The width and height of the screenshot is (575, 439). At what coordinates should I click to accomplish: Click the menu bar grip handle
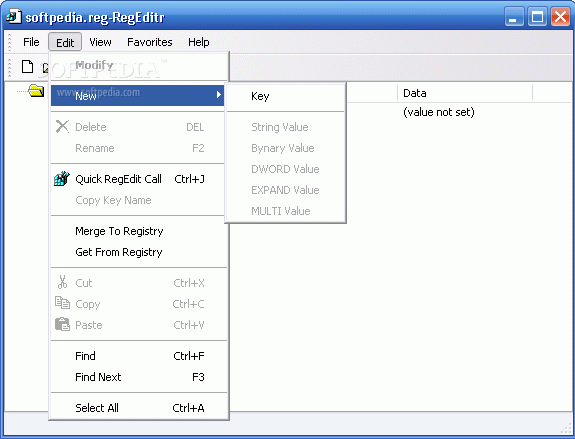[10, 42]
